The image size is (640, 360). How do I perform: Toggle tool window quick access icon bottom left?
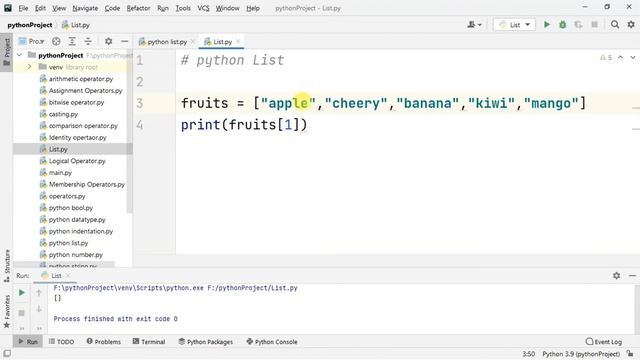coord(7,353)
